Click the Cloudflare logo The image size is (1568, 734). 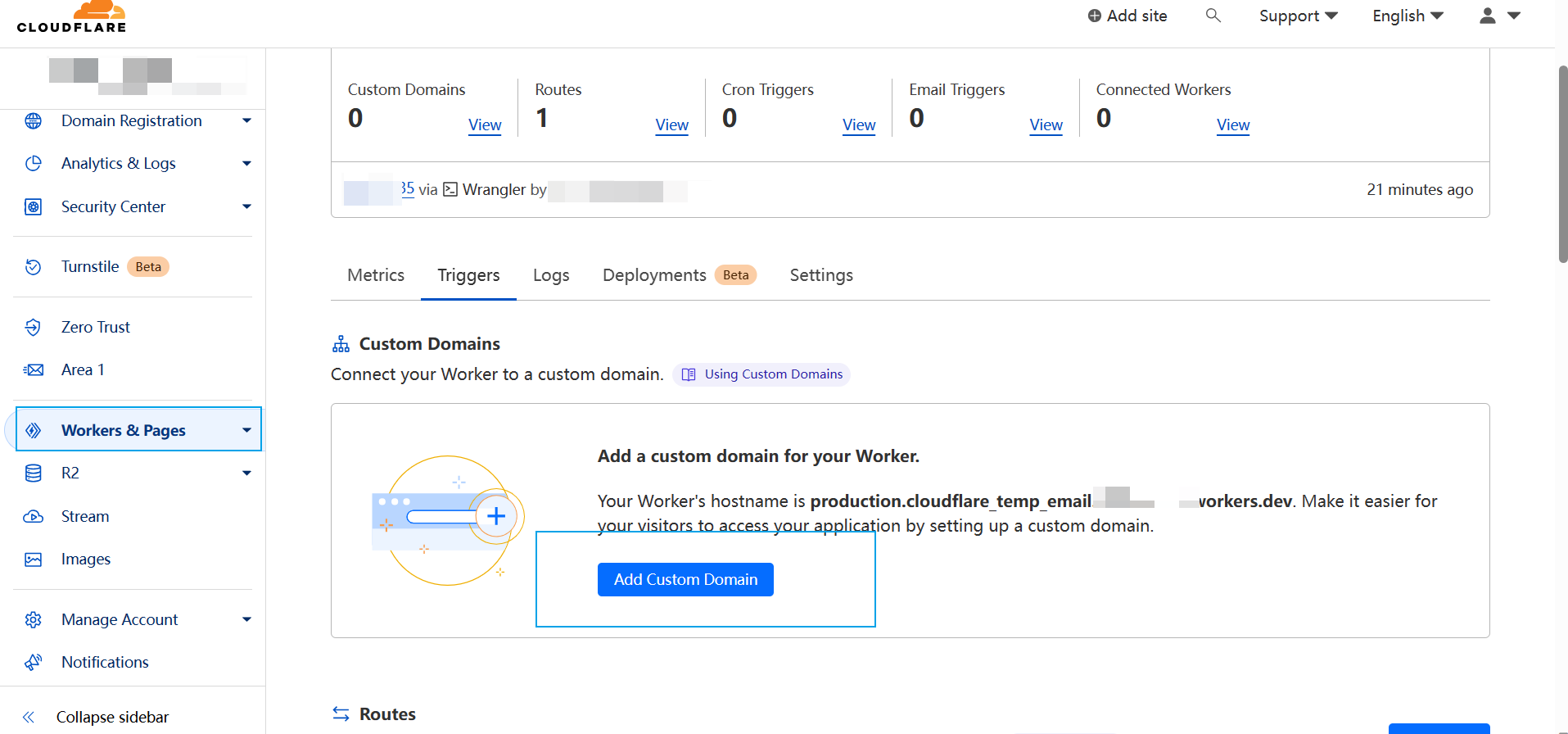[x=72, y=18]
